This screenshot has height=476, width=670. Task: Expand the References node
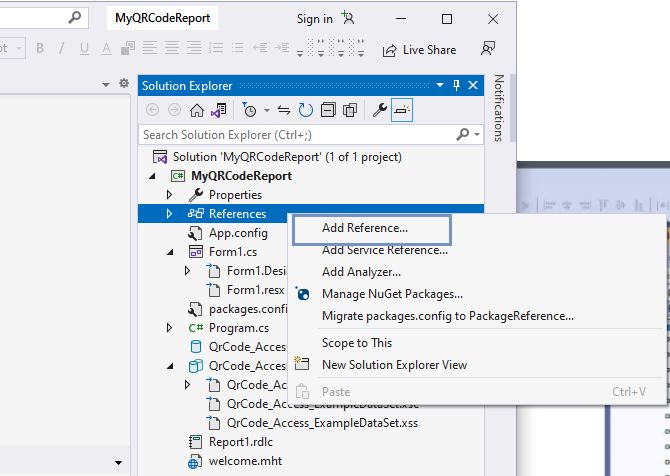coord(170,214)
